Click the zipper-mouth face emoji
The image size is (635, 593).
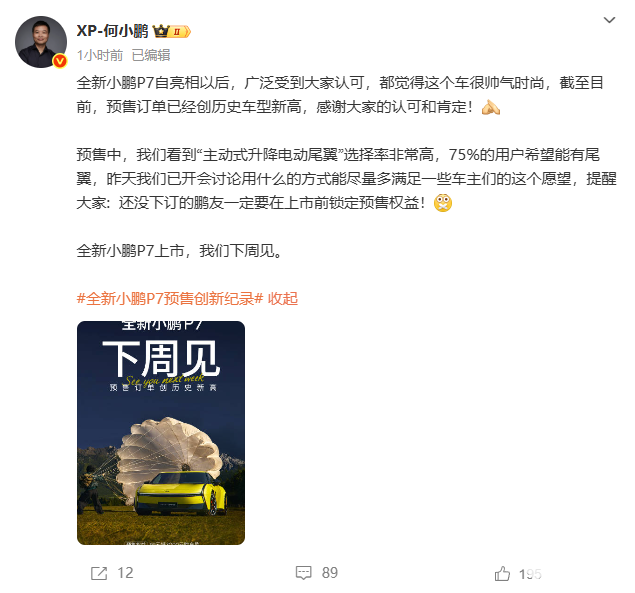pyautogui.click(x=443, y=203)
